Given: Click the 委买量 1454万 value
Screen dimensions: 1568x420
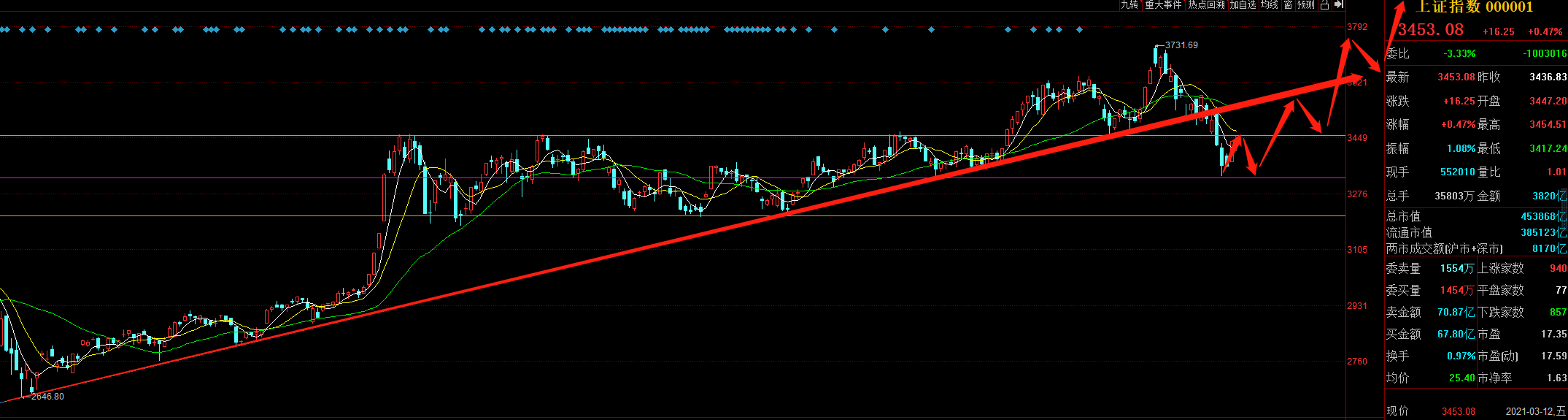Looking at the screenshot, I should click(x=1457, y=291).
